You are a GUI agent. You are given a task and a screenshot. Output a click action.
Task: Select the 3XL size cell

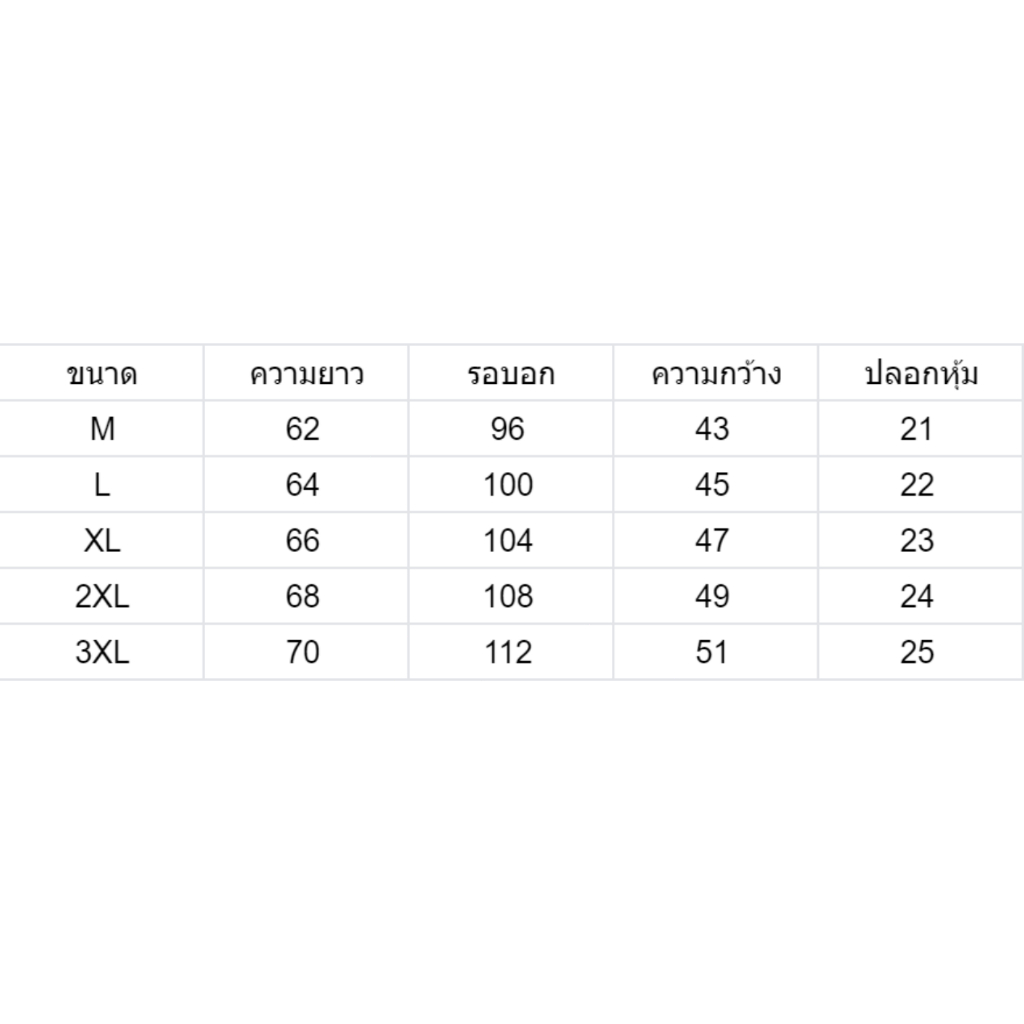pos(102,652)
